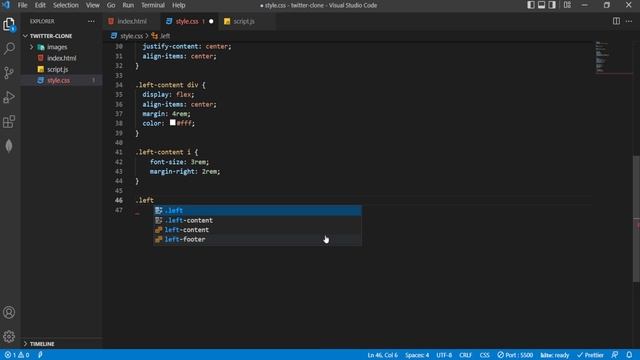Open editor More Actions ellipsis
Screen dimensions: 640x360
point(629,21)
